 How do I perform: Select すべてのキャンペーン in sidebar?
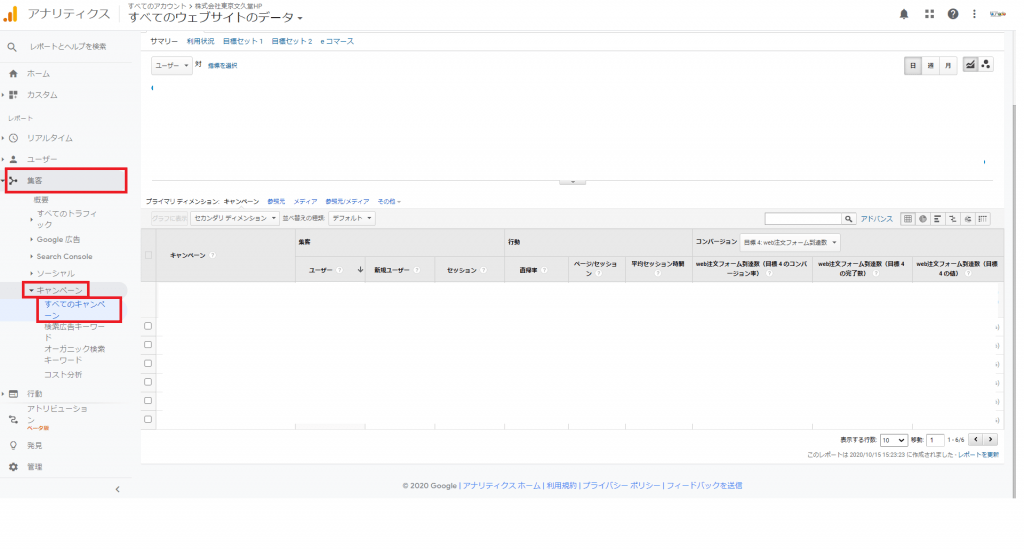tap(75, 308)
